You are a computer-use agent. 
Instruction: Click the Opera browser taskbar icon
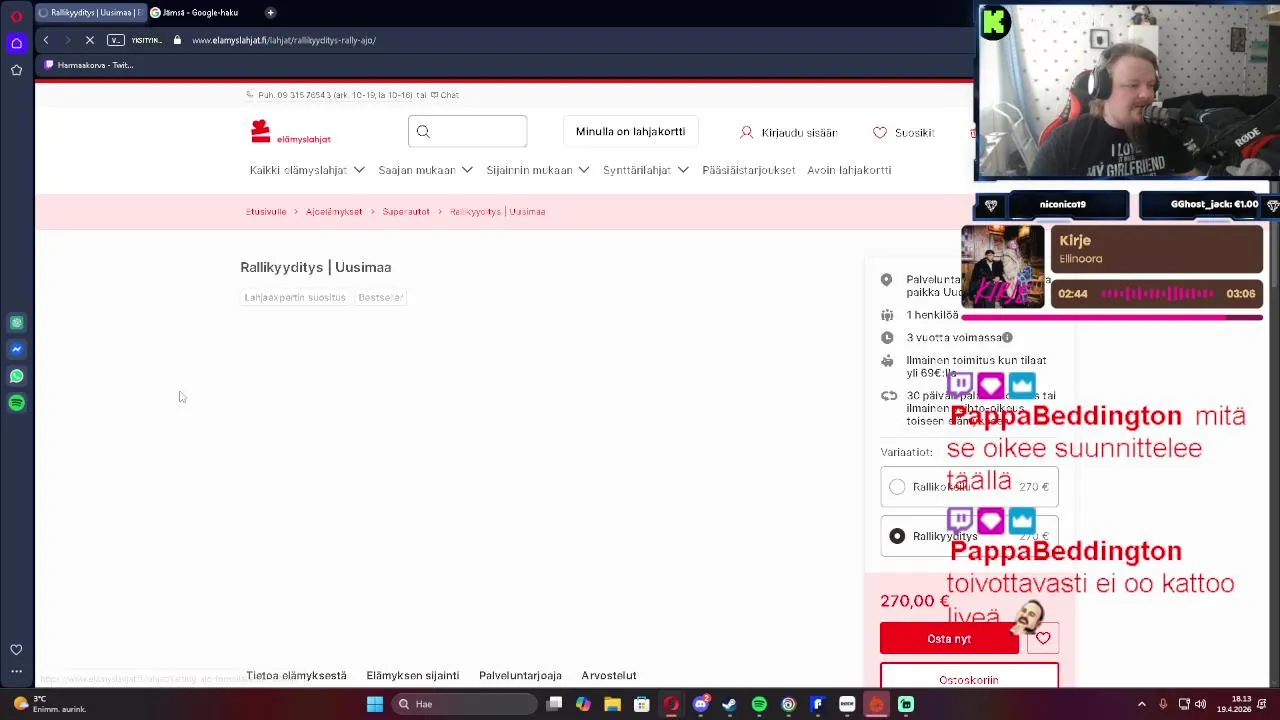pos(671,704)
